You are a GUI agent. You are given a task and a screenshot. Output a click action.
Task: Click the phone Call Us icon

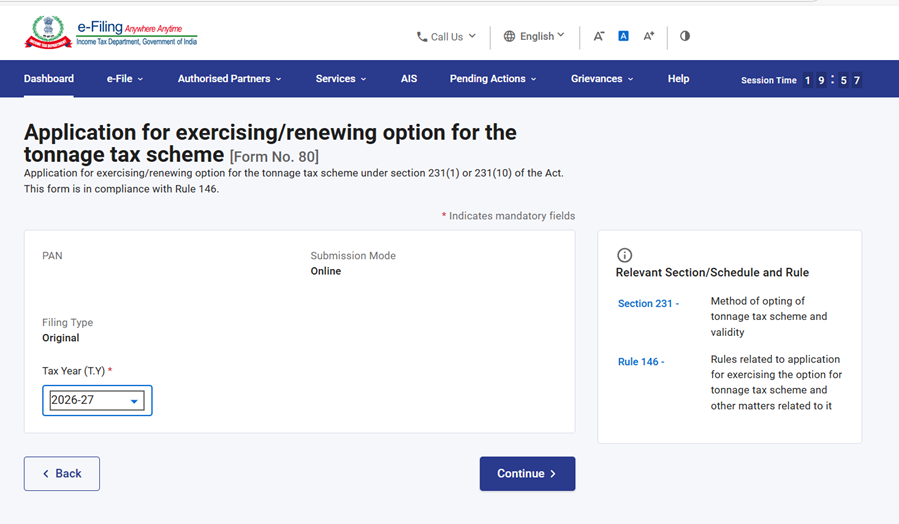422,37
